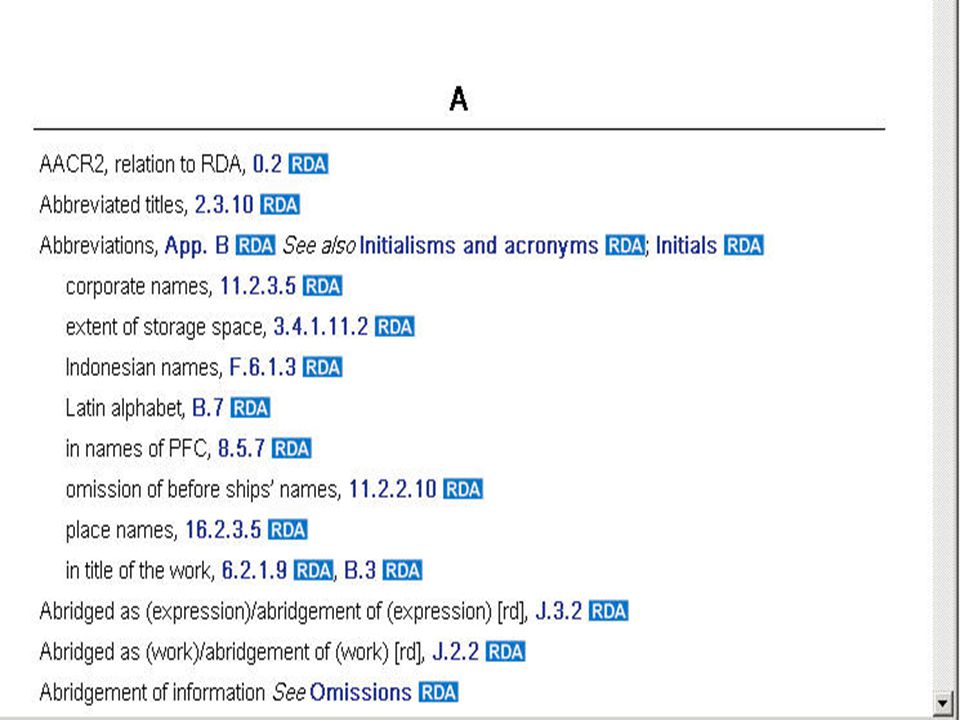Open rule 11.2.2.10 ships' names
Screen dimensions: 960x720
(x=392, y=489)
